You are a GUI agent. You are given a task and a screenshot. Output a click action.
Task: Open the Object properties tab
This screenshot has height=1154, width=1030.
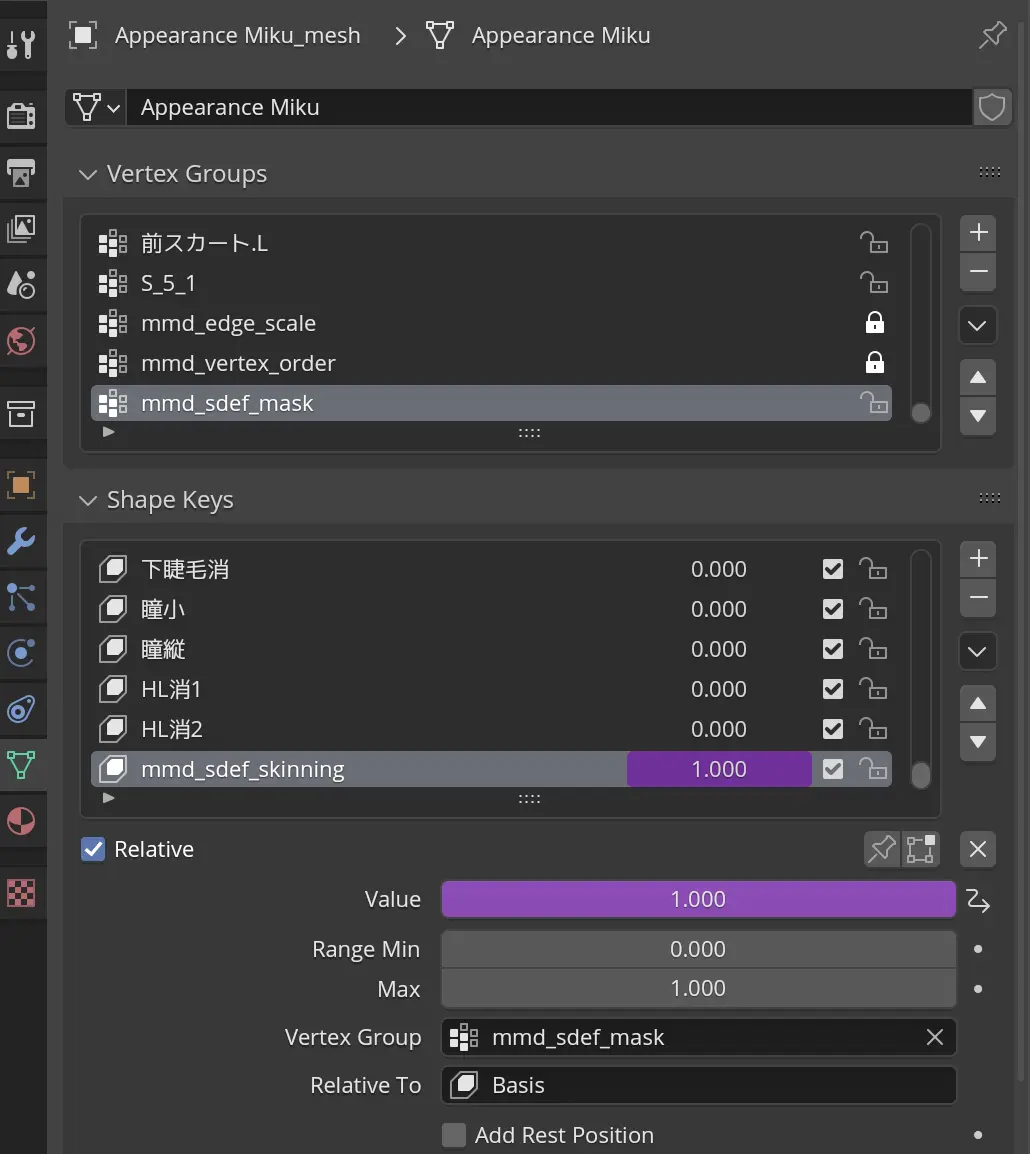click(x=21, y=485)
